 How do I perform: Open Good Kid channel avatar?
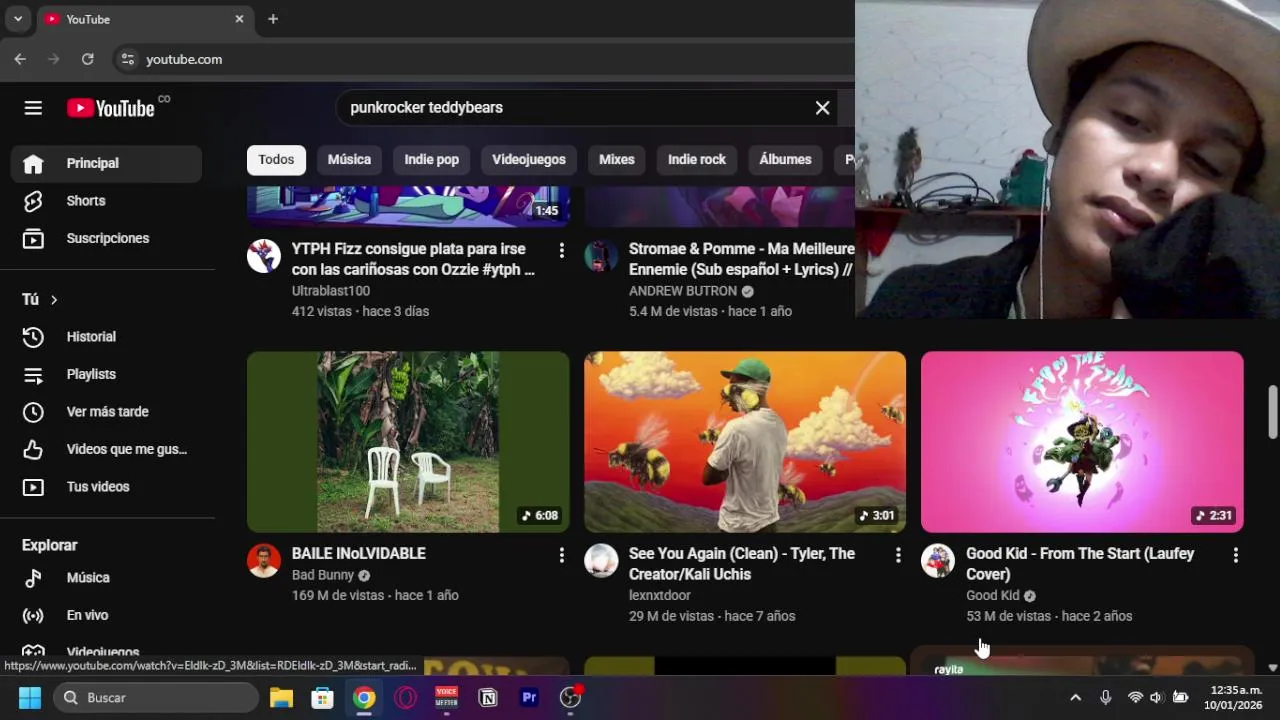(938, 561)
